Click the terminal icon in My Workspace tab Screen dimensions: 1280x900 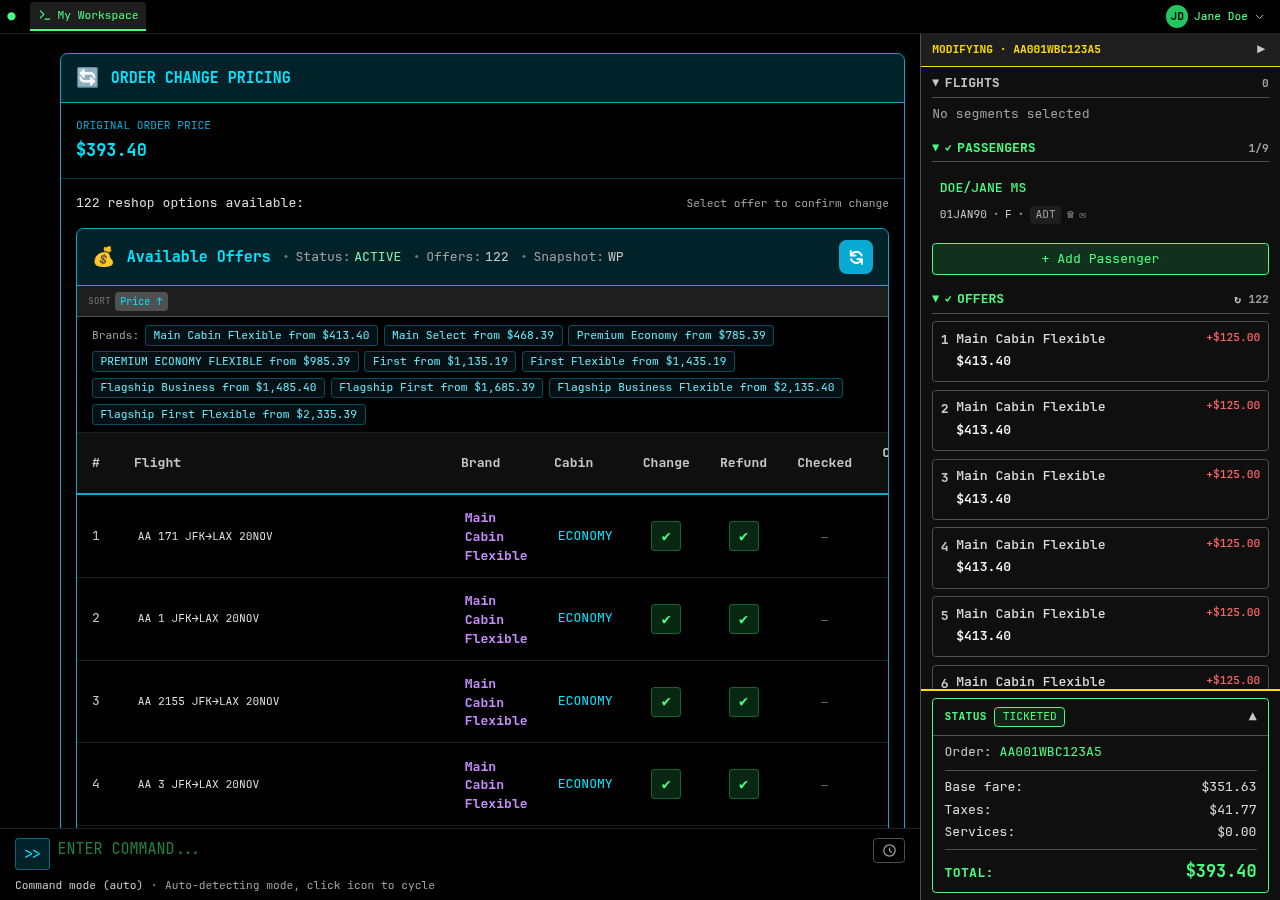tap(45, 15)
